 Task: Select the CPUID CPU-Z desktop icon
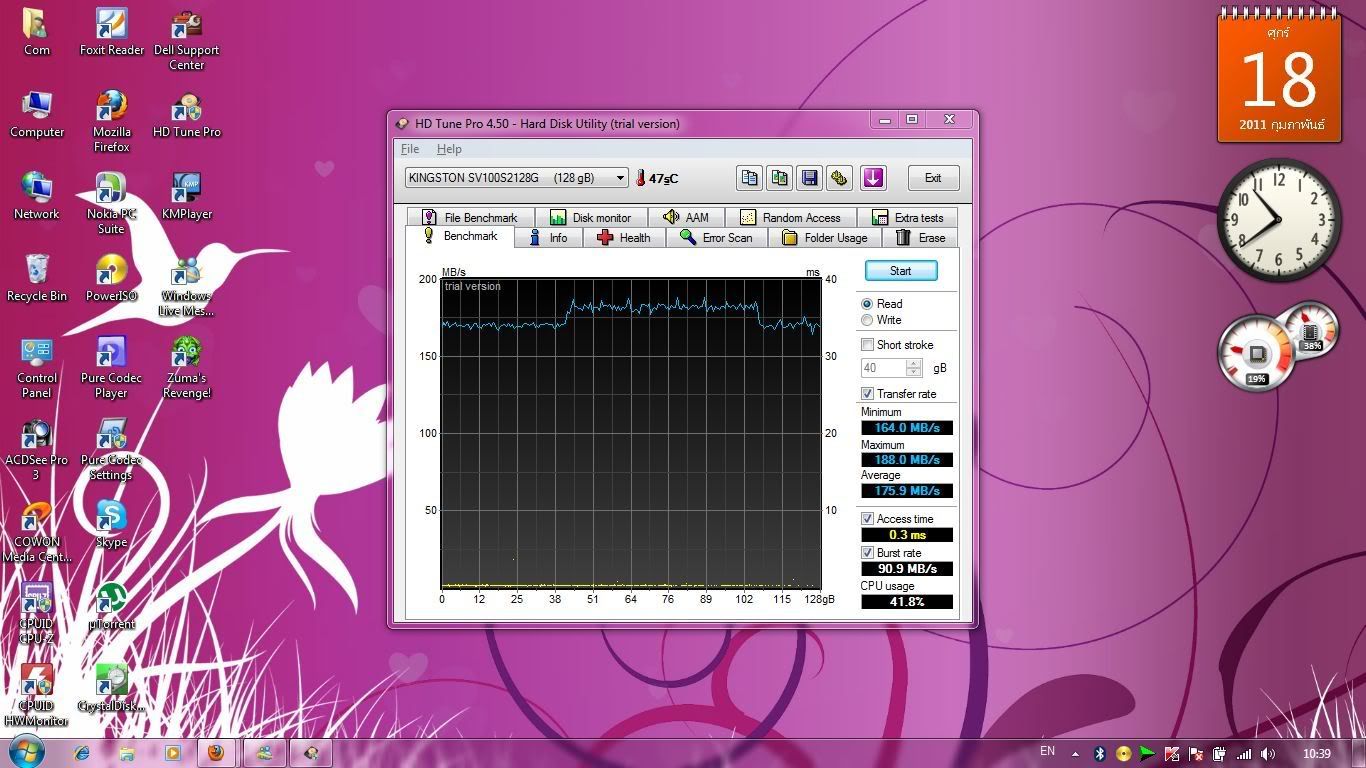click(37, 614)
